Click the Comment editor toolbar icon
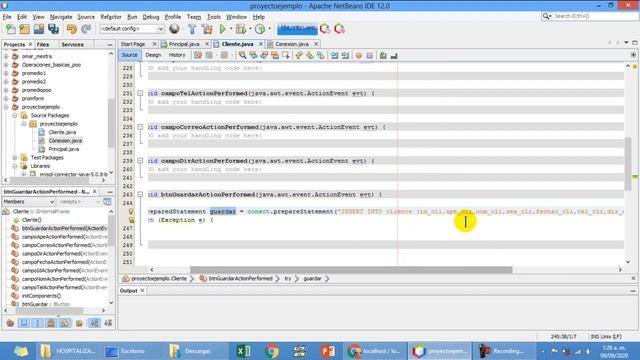640x360 pixels. [x=383, y=55]
